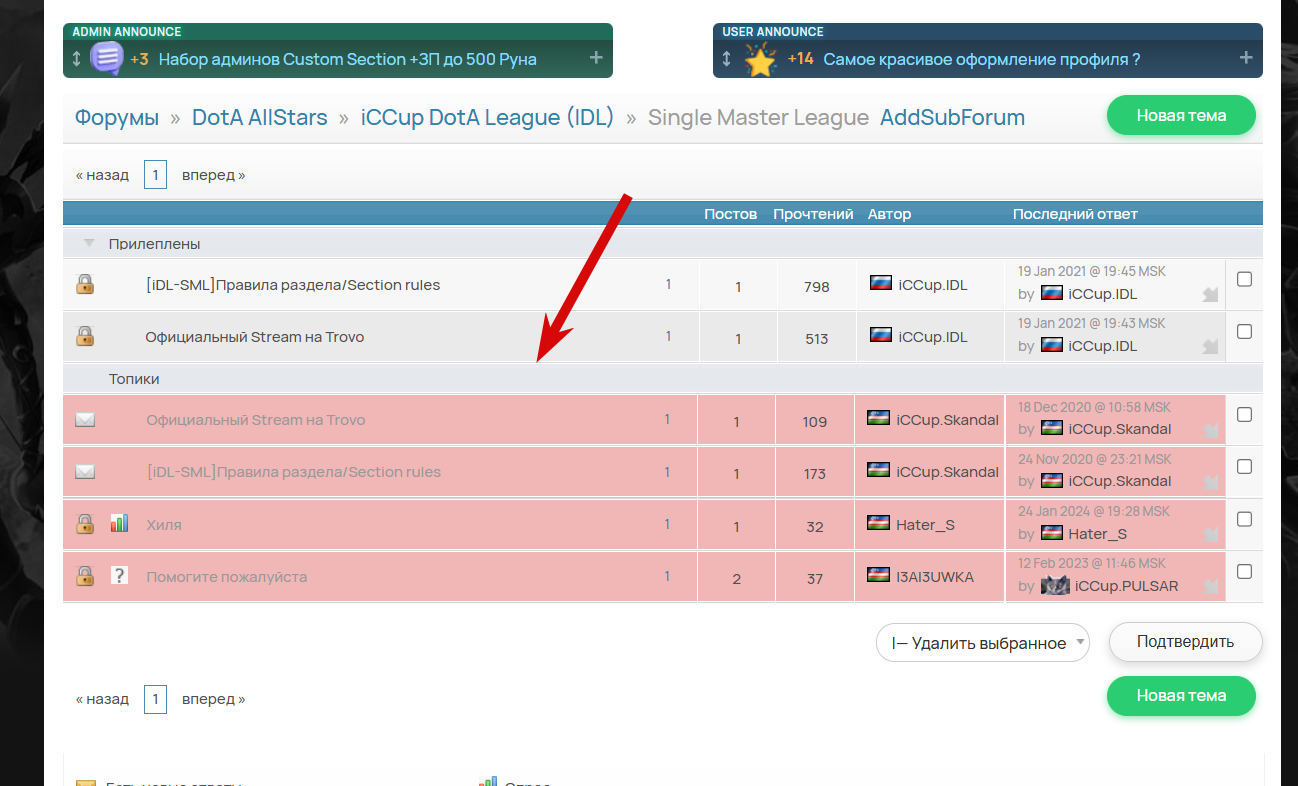Open Помогите пожалуйста topic
This screenshot has width=1298, height=786.
[226, 577]
